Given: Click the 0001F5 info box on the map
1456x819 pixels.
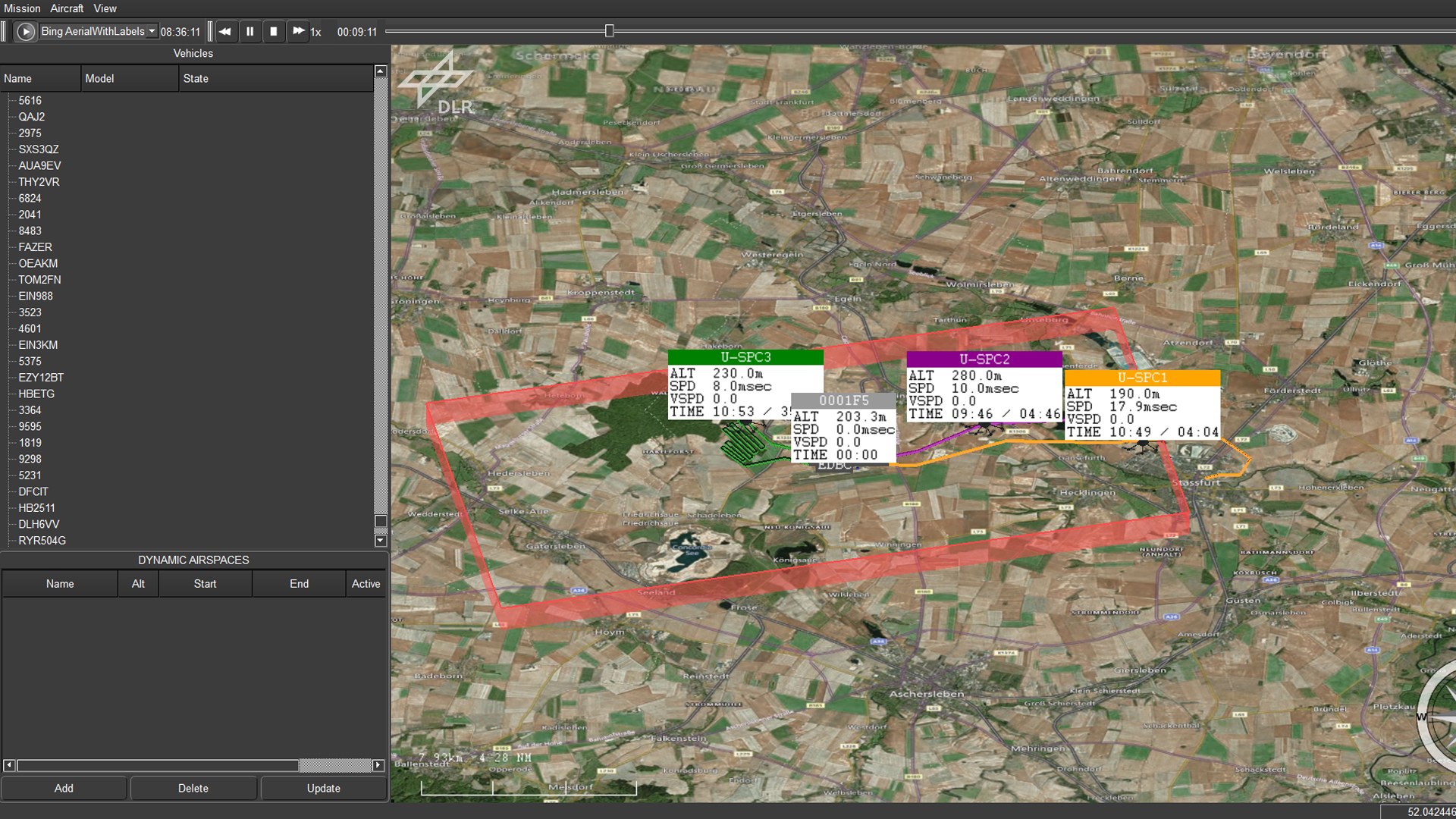Looking at the screenshot, I should 843,428.
